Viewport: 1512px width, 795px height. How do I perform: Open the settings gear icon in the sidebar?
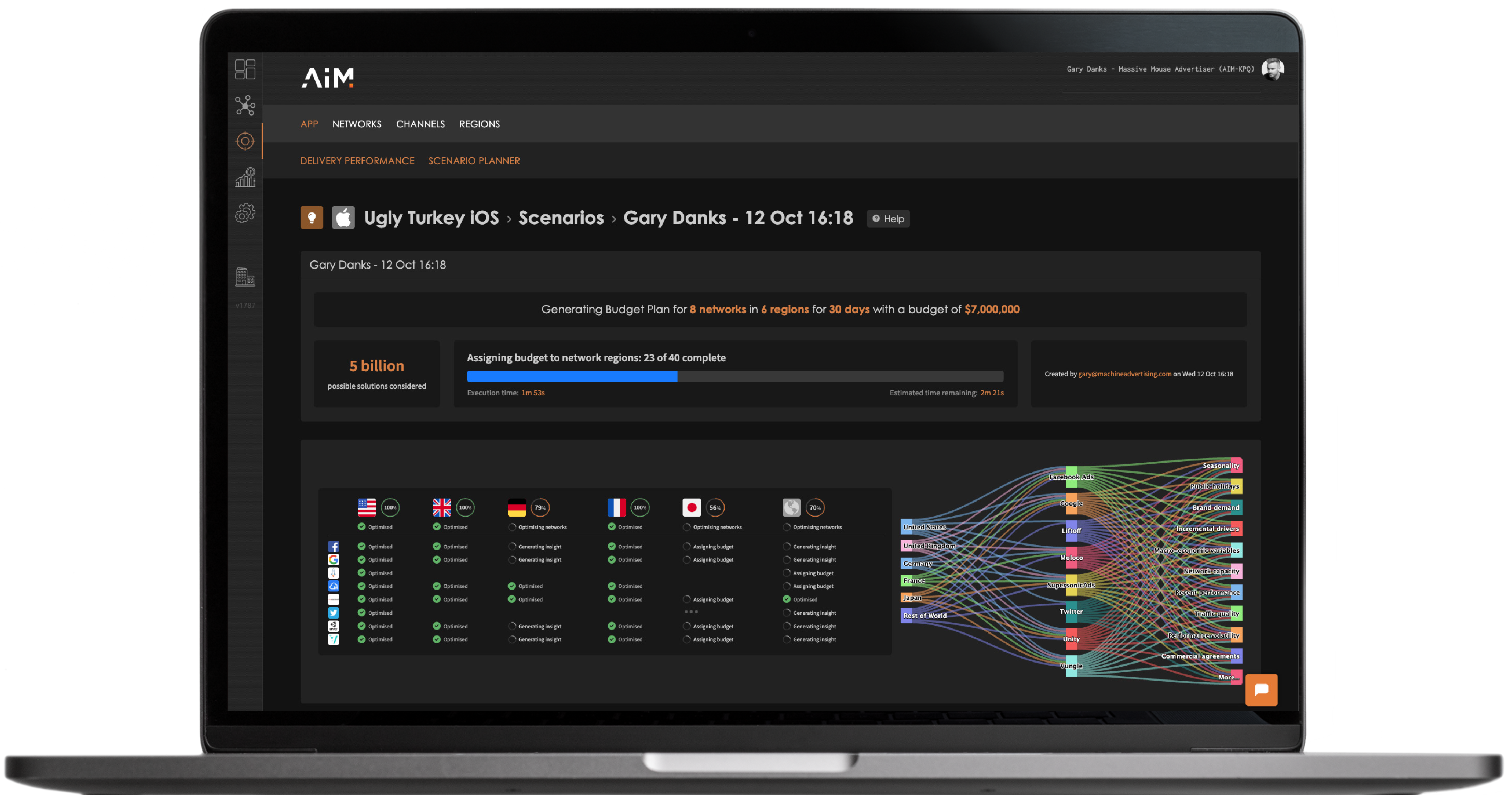coord(245,213)
